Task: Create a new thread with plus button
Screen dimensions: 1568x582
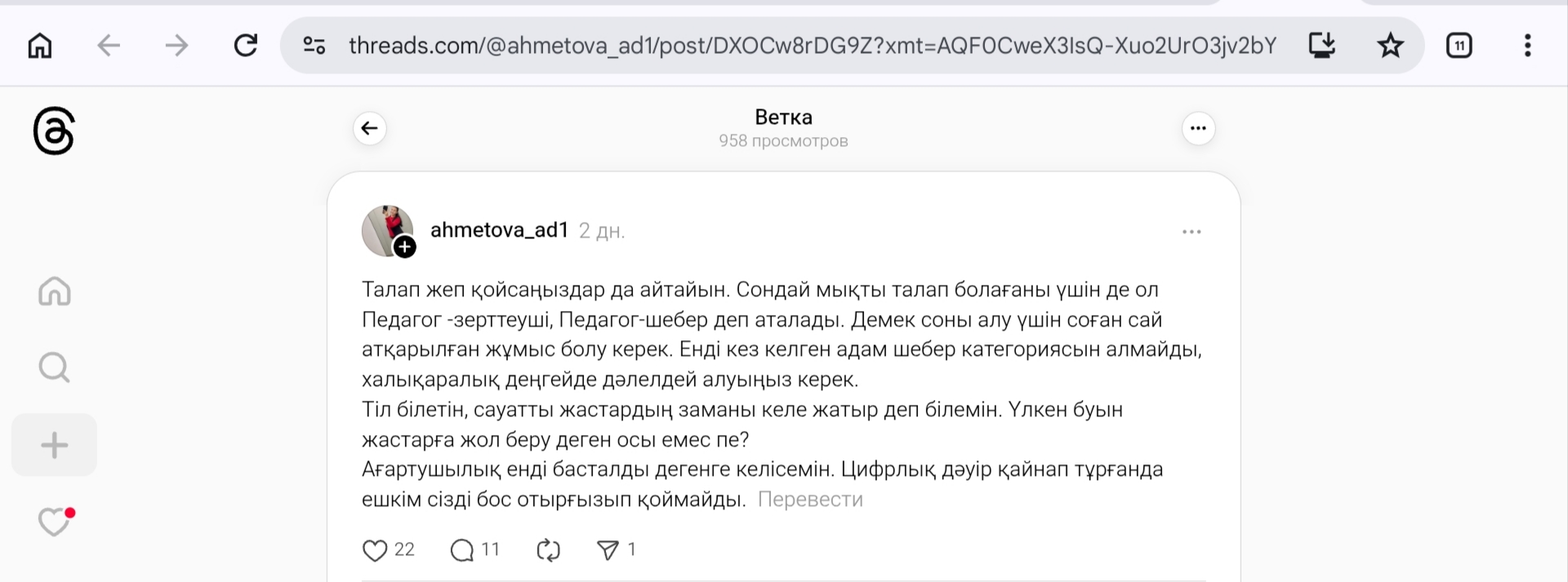Action: coord(55,445)
